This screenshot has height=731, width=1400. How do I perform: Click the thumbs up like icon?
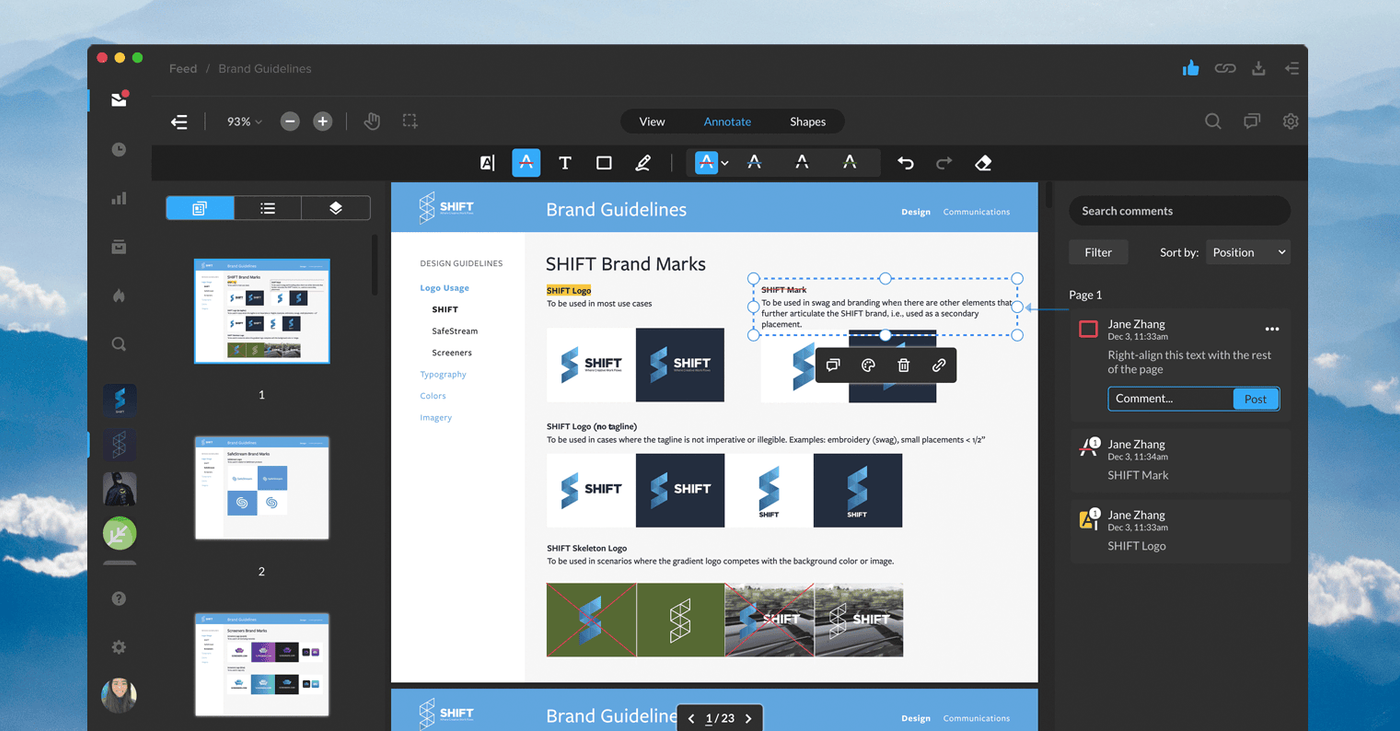[1190, 68]
